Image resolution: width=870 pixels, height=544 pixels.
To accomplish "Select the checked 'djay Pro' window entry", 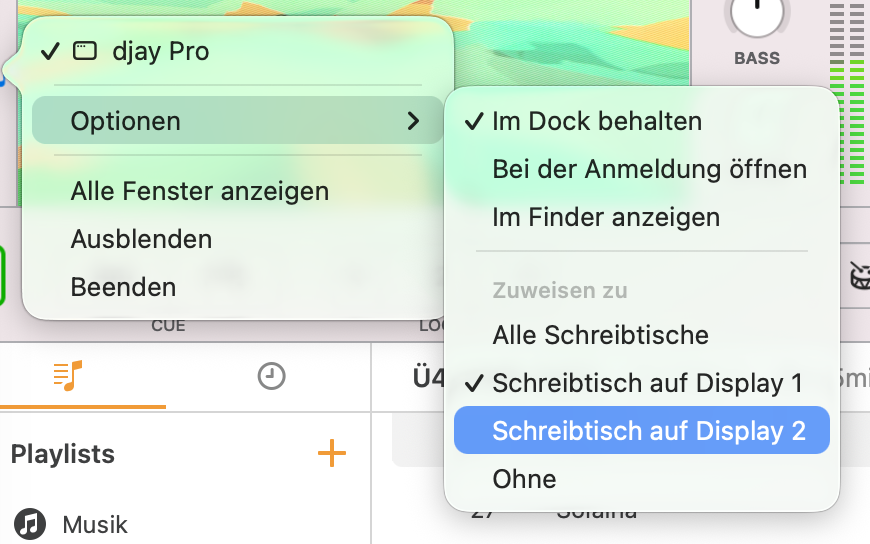I will tap(160, 51).
